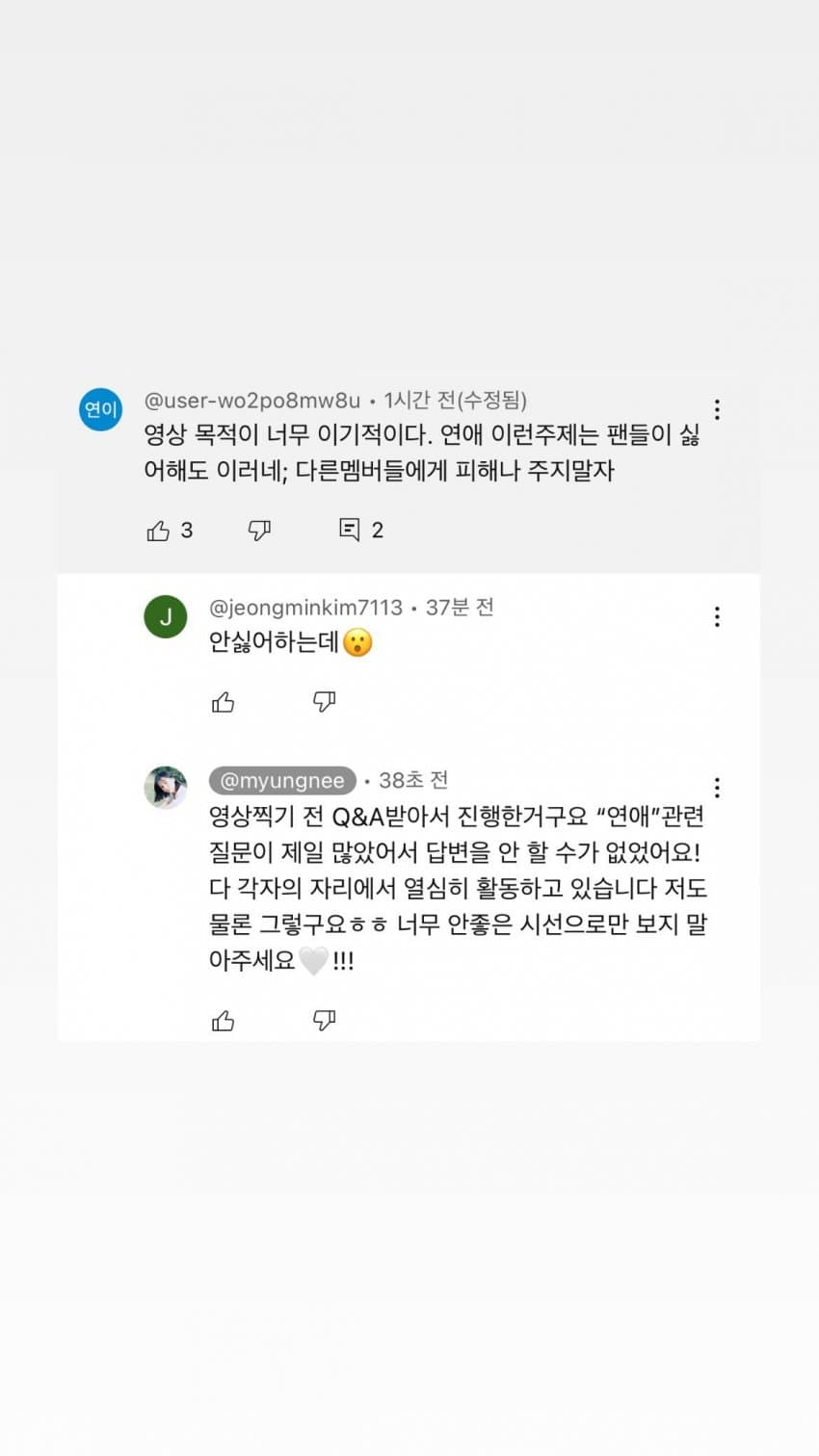The image size is (819, 1456).
Task: Open the three-dot menu on @user-wo2po8mw8u's comment
Action: (x=717, y=410)
